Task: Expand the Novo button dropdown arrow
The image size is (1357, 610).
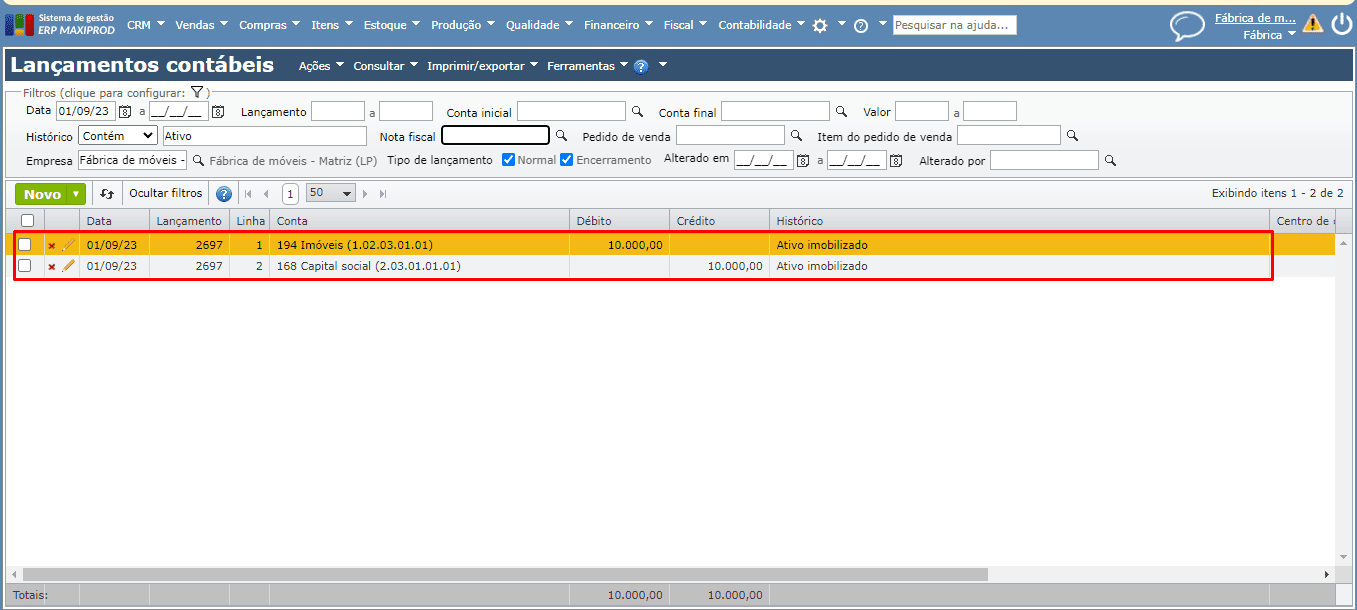Action: pos(77,194)
